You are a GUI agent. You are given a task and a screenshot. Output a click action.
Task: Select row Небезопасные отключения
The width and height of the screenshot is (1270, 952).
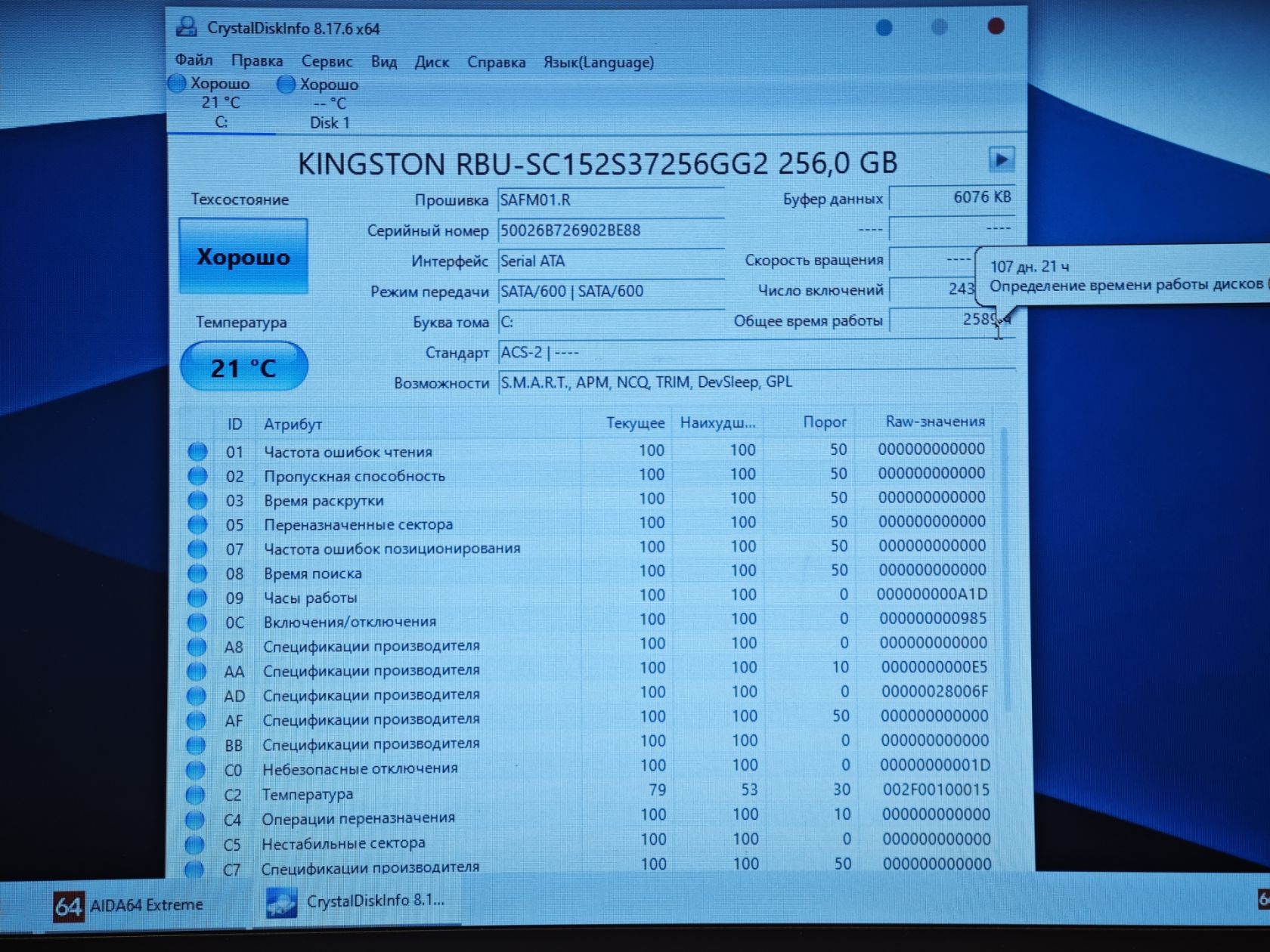590,768
